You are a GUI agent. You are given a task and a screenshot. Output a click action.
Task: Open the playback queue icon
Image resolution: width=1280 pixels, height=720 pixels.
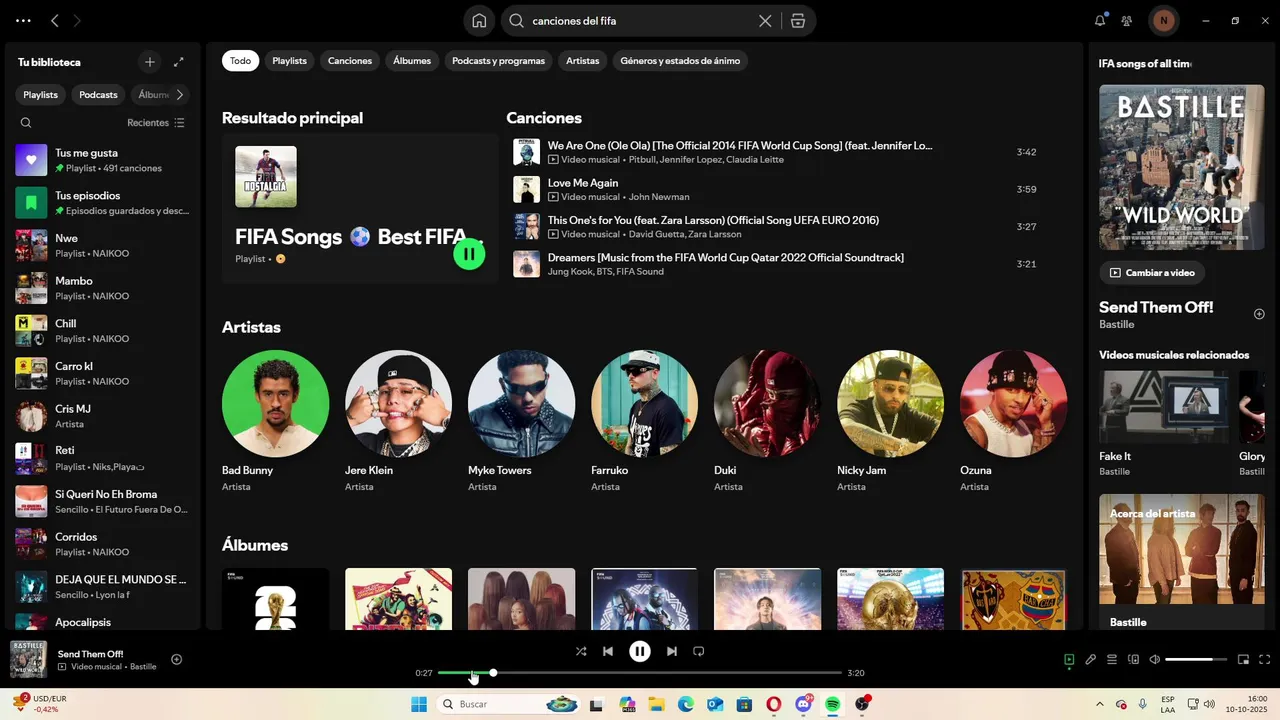1112,659
